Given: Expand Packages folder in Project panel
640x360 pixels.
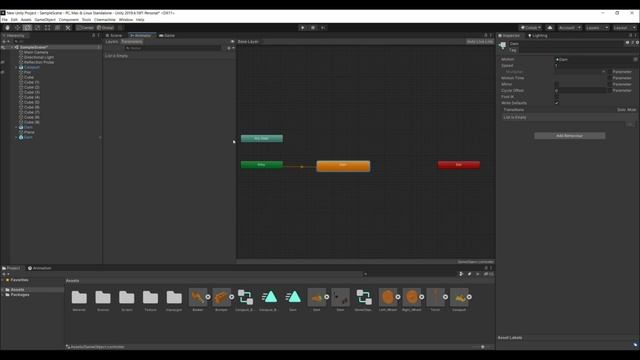Looking at the screenshot, I should click(x=3, y=295).
